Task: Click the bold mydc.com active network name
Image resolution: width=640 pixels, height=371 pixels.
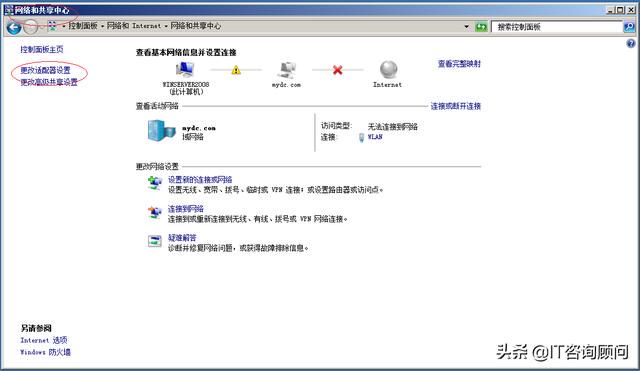Action: pos(199,128)
